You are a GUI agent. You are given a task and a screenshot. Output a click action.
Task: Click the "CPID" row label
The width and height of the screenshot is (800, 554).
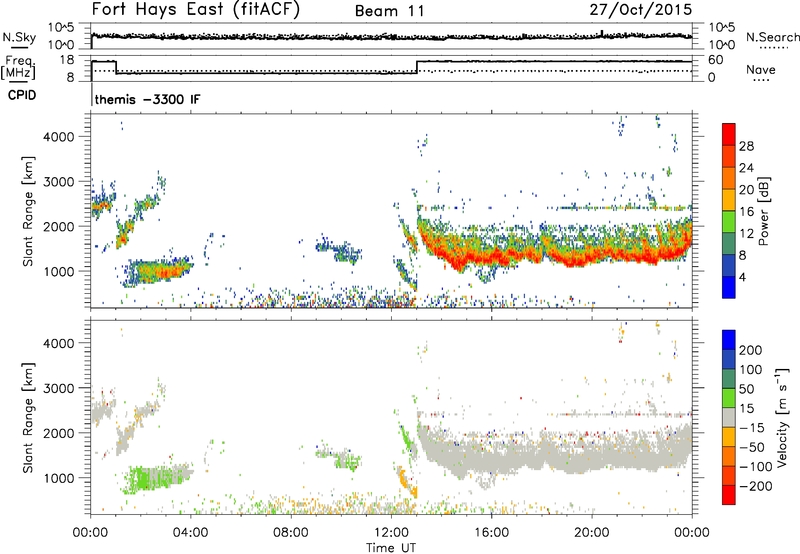(x=22, y=95)
